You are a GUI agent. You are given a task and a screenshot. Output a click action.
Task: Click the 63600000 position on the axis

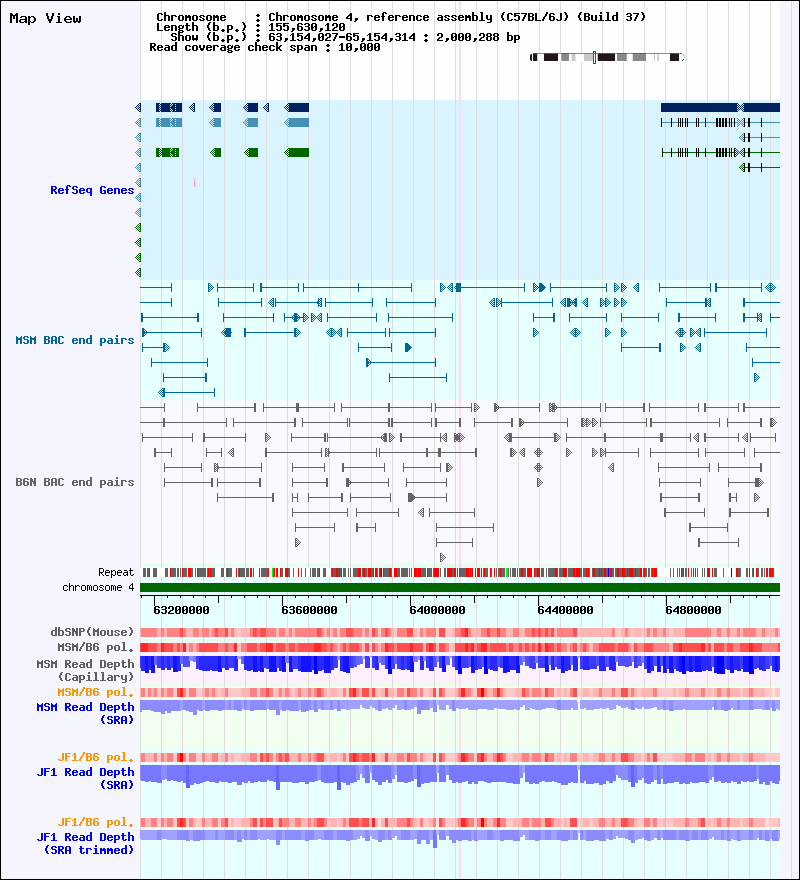coord(309,610)
